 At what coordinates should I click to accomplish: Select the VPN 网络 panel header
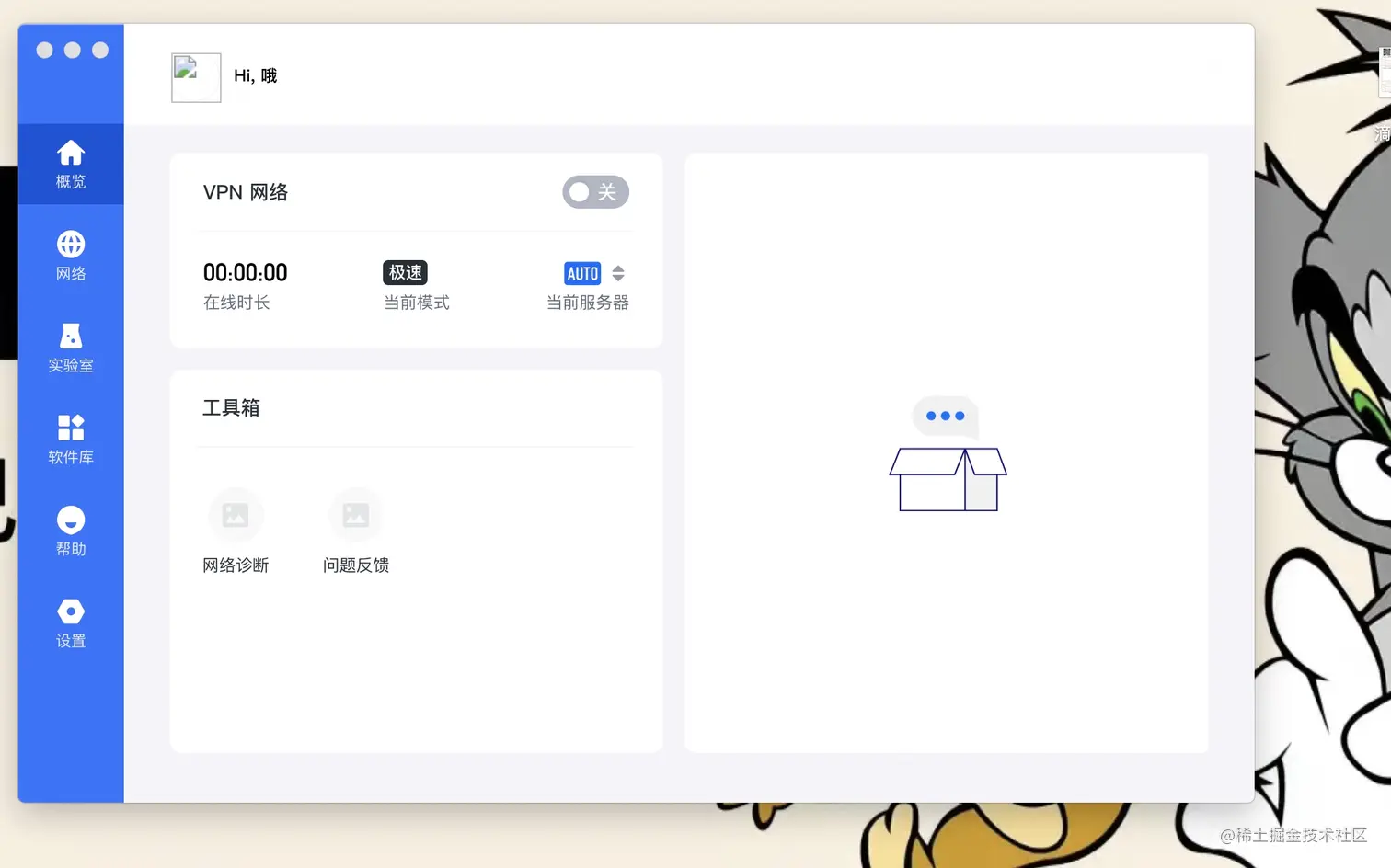(247, 192)
